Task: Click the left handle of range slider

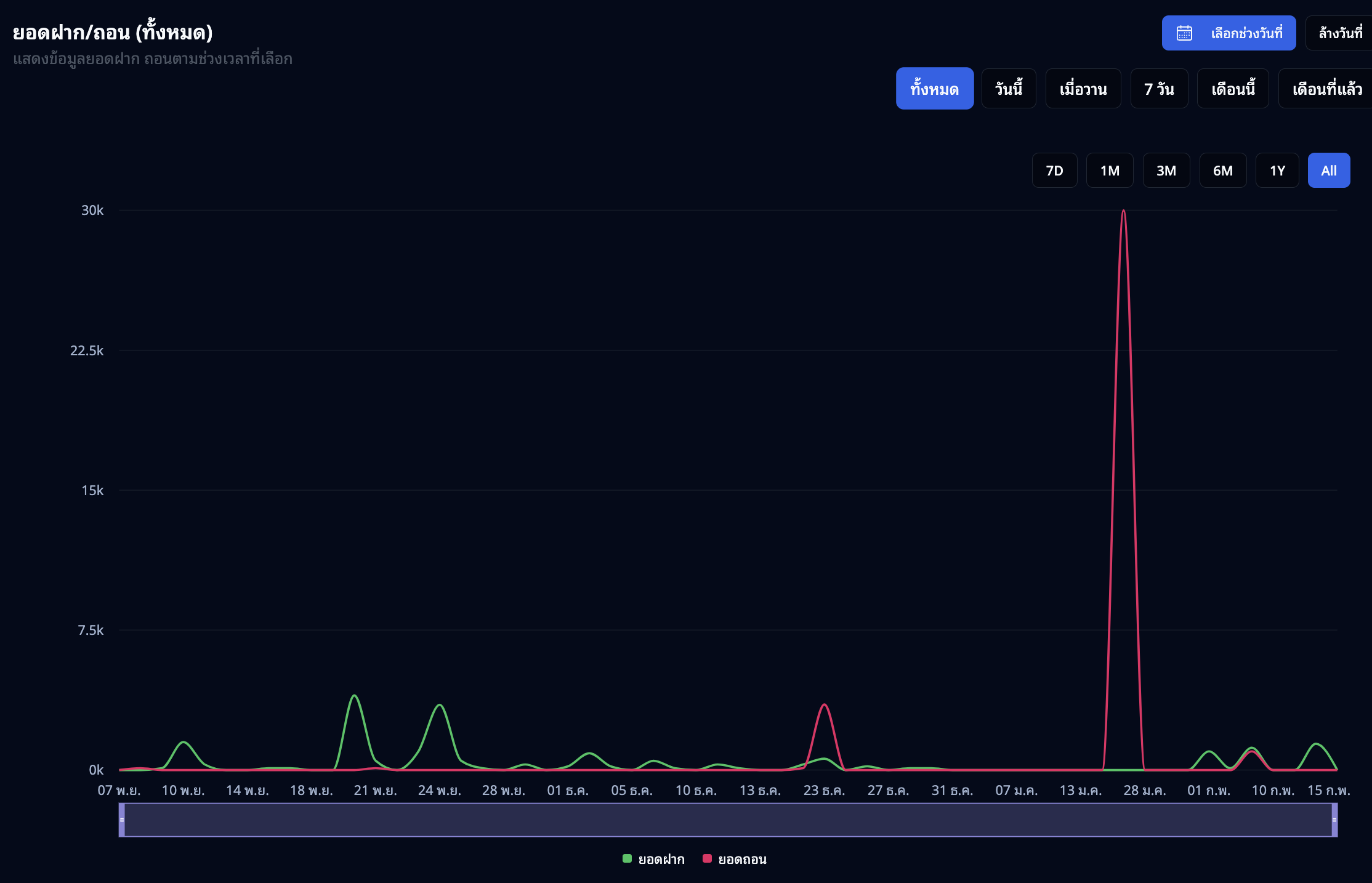Action: [x=122, y=820]
